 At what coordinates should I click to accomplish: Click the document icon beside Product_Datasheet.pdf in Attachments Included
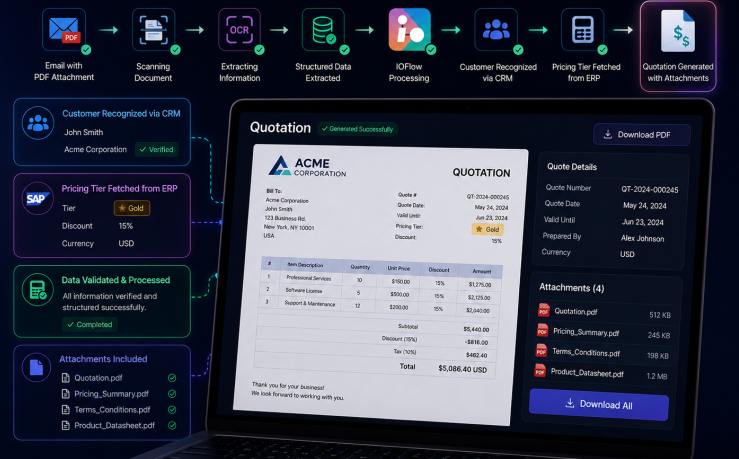66,425
